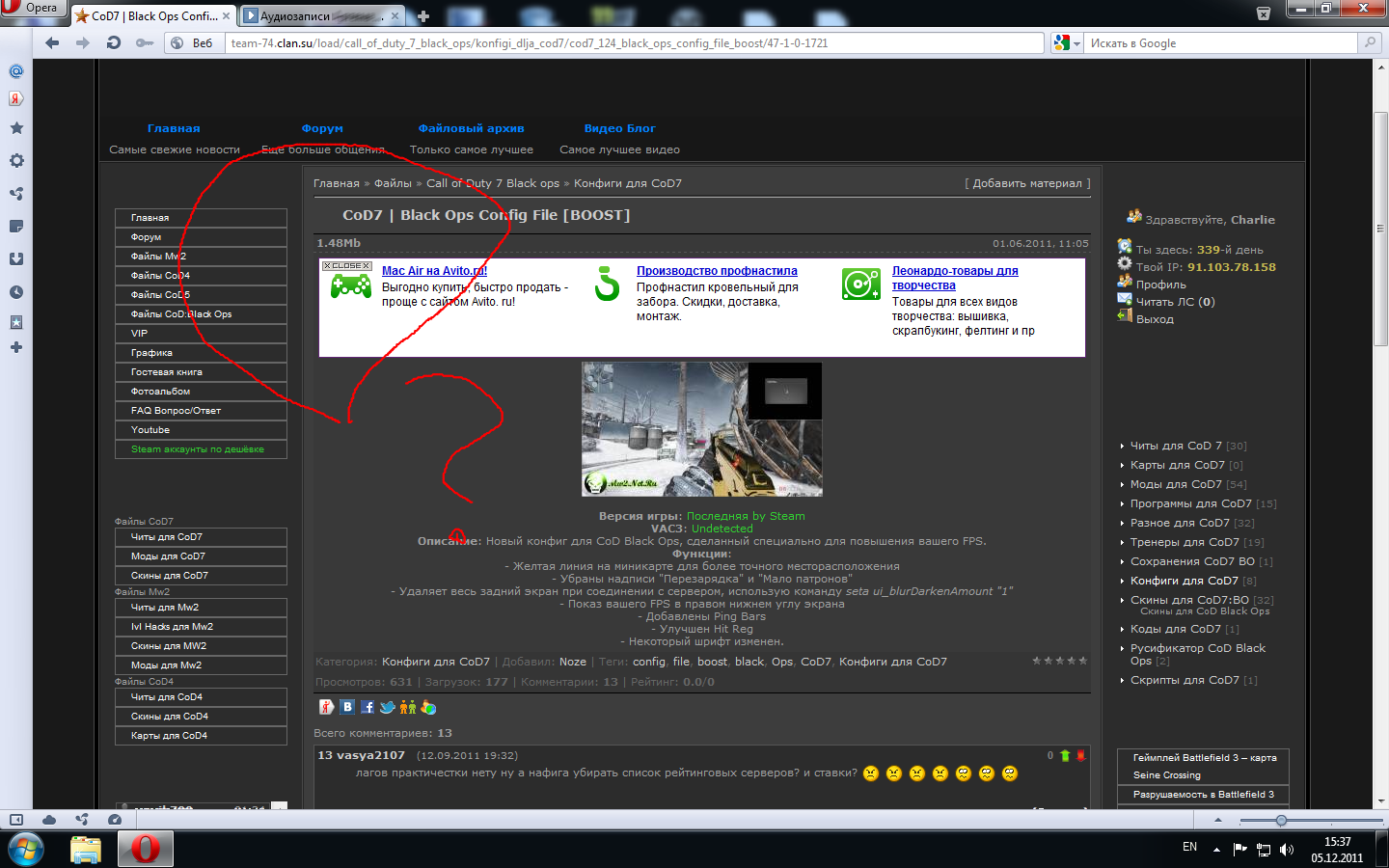
Task: Close the ad banner with CLOSE button
Action: pyautogui.click(x=346, y=265)
